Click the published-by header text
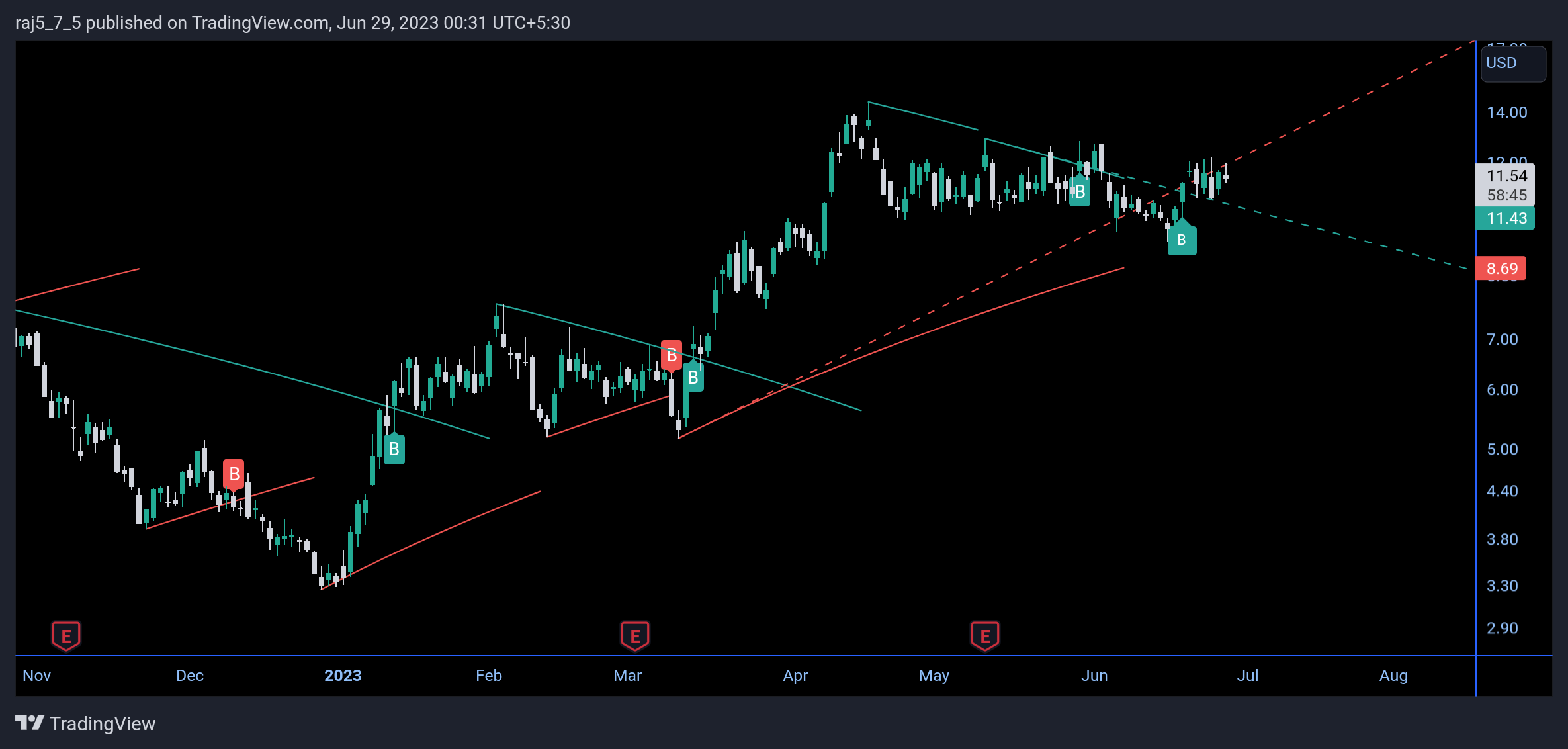This screenshot has height=749, width=1568. [292, 23]
